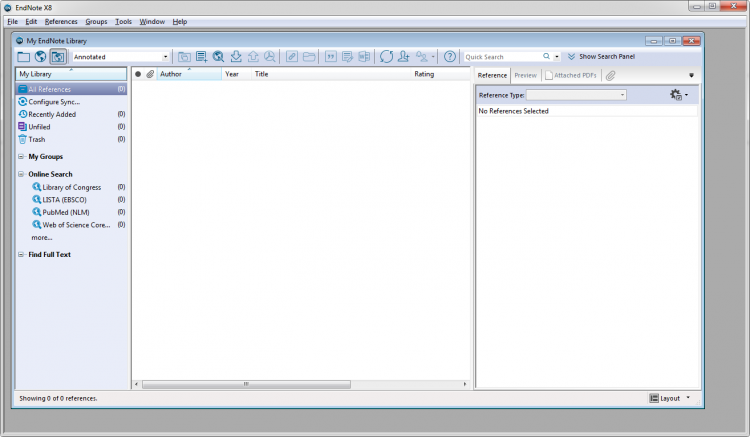Screen dimensions: 750x437
Task: Collapse the Find Full Text section
Action: click(21, 254)
